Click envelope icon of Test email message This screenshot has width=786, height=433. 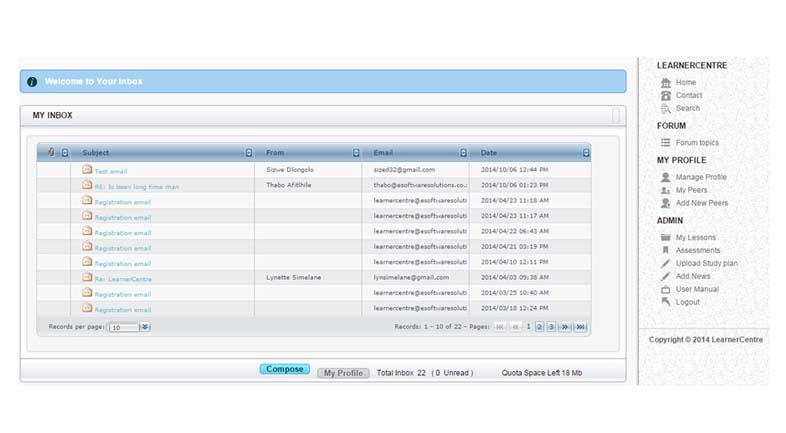pyautogui.click(x=88, y=170)
